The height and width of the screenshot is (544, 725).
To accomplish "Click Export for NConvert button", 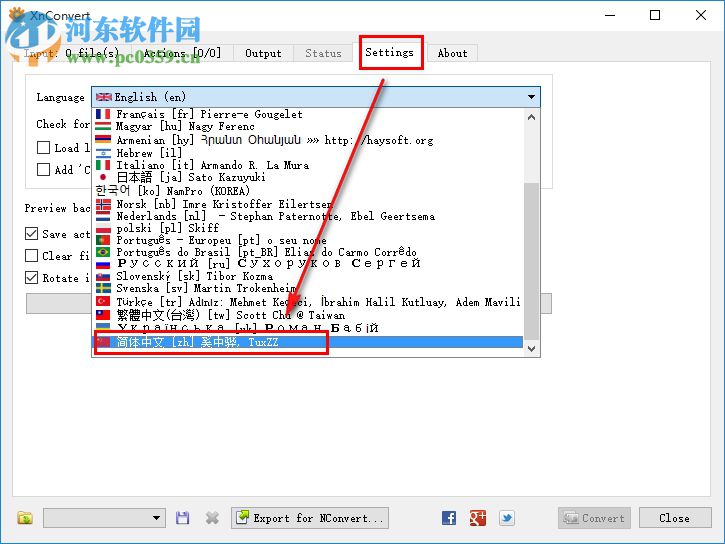I will coord(310,518).
